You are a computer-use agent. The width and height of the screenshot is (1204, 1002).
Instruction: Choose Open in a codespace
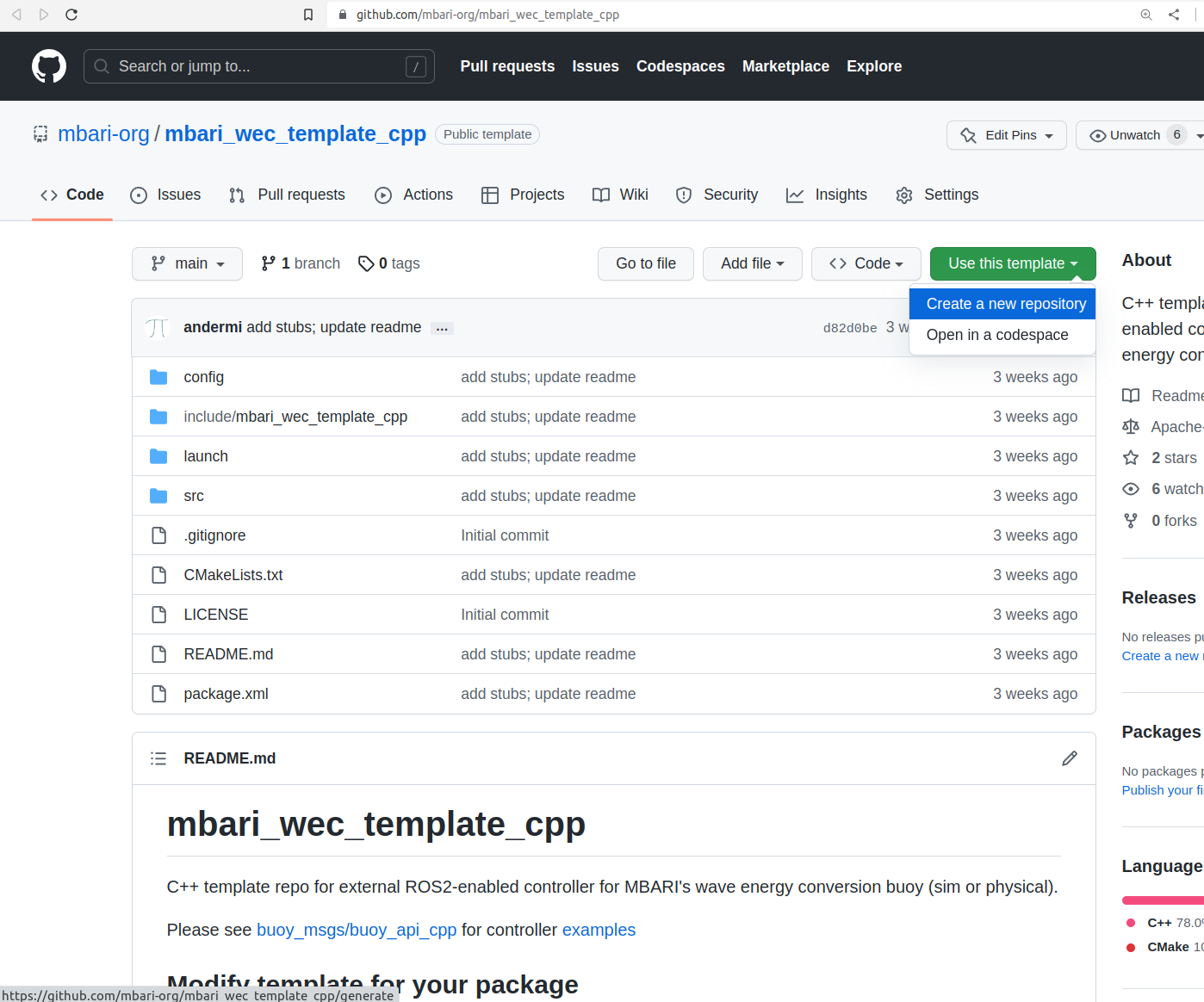pos(996,335)
